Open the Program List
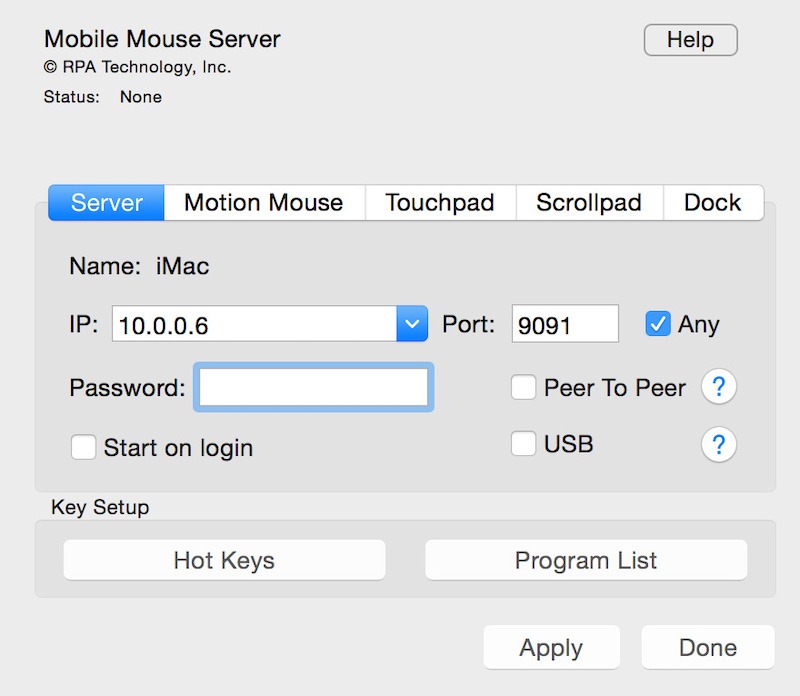The image size is (800, 696). coord(586,560)
